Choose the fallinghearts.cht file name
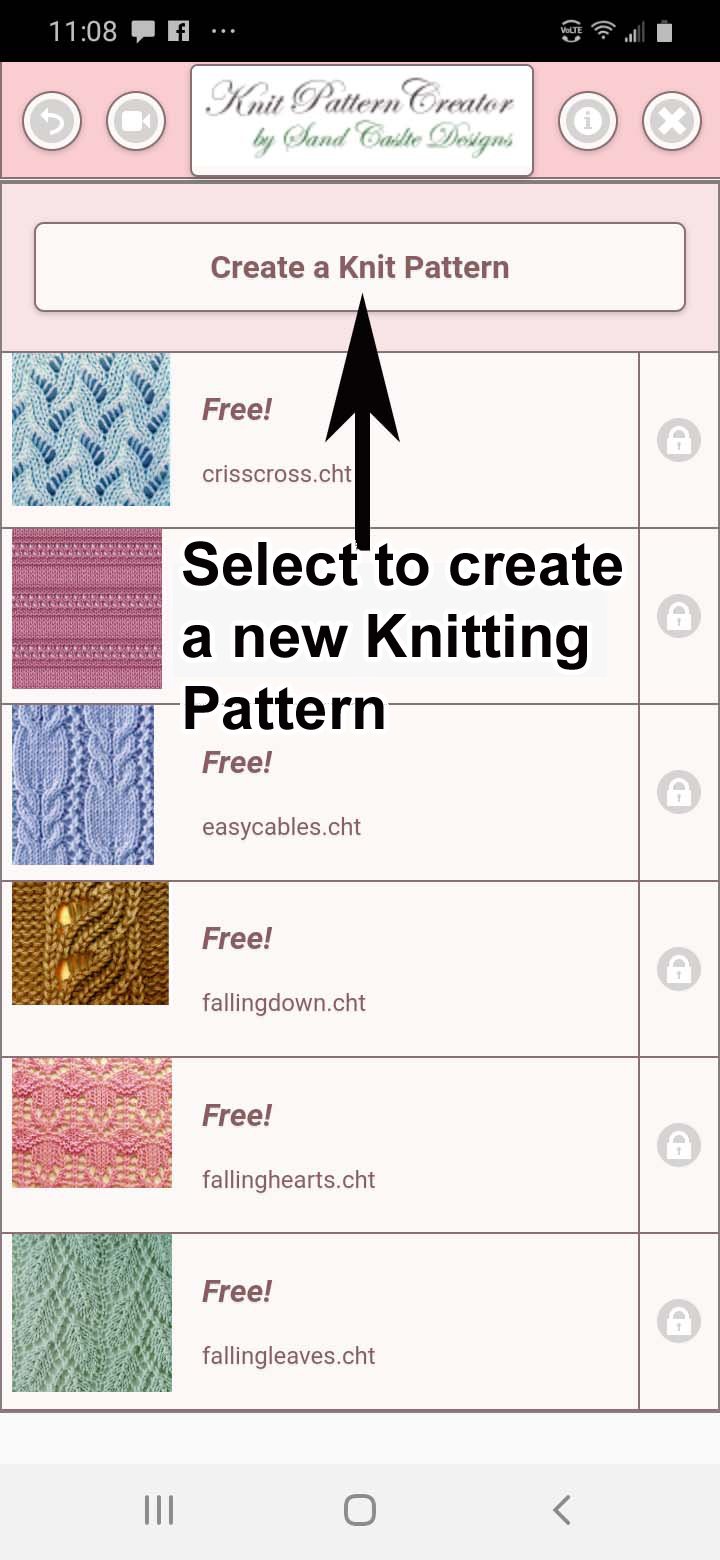The image size is (720, 1560). click(288, 1180)
